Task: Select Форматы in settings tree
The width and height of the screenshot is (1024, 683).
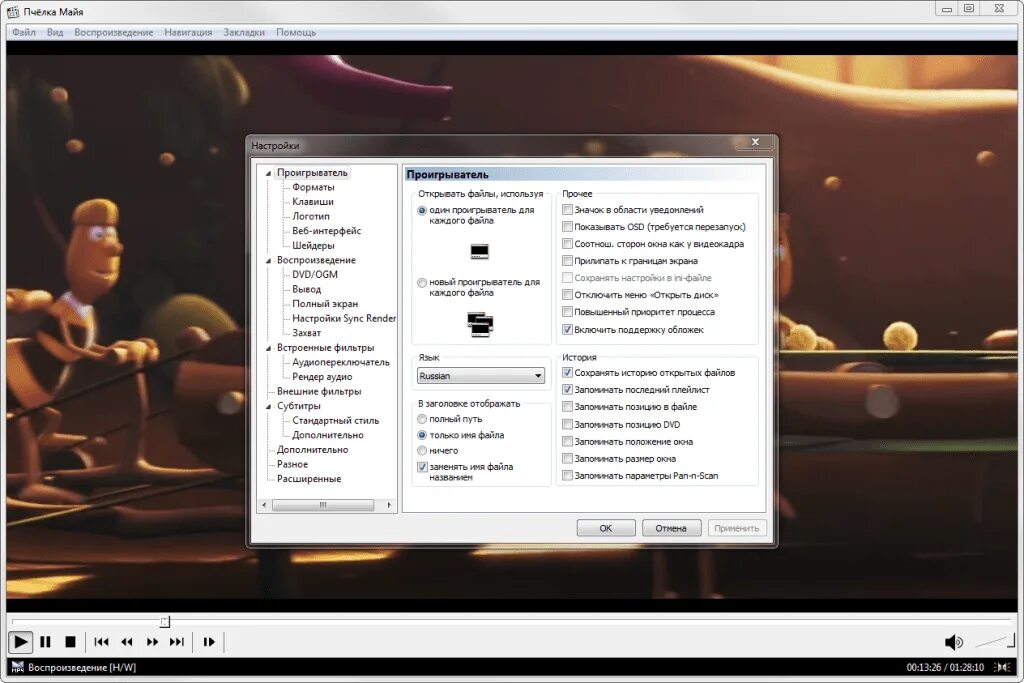Action: [x=313, y=187]
